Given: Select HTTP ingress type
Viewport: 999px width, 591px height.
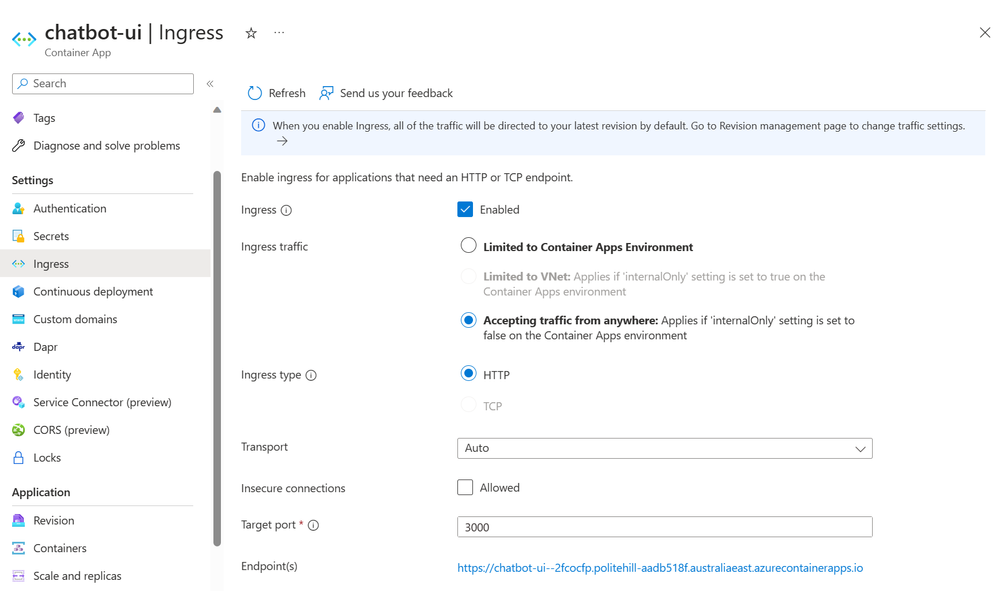Looking at the screenshot, I should (468, 374).
